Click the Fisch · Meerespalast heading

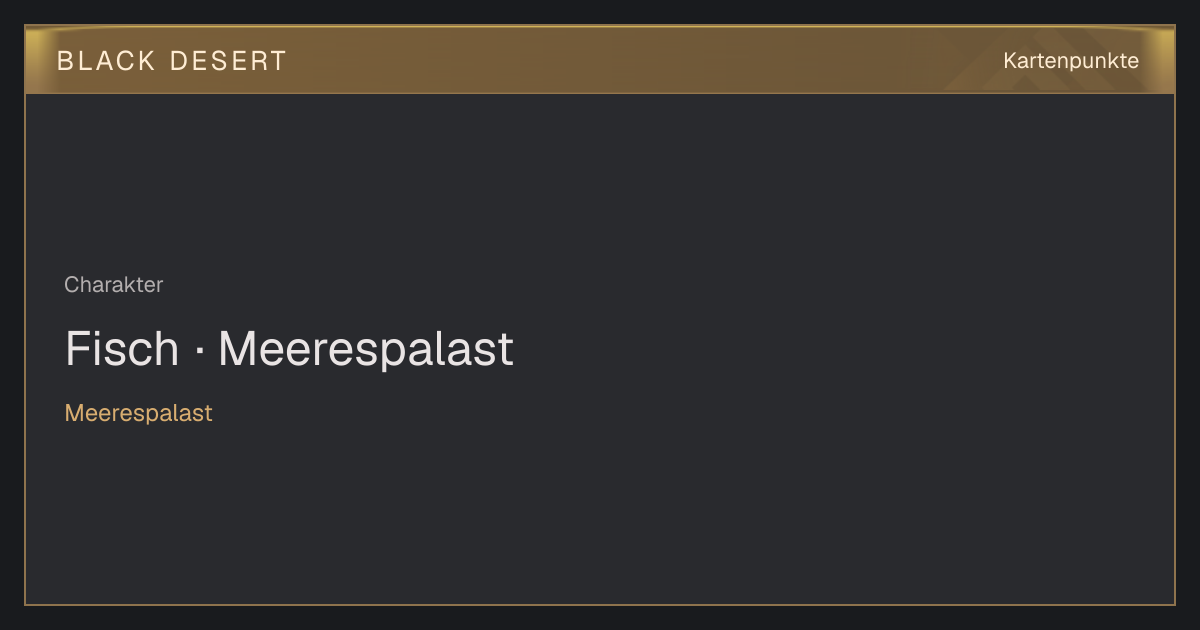click(x=289, y=349)
